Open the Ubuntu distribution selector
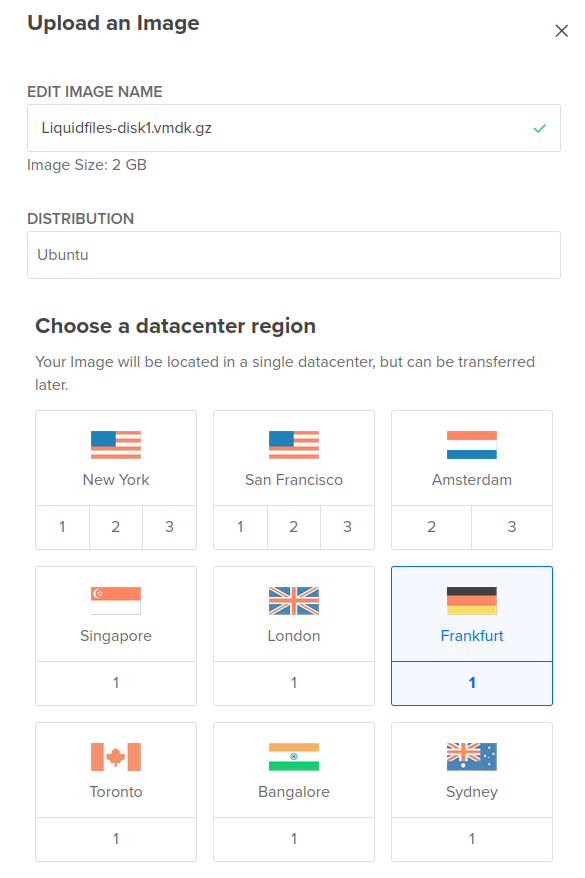Screen dimensions: 585x878 coord(293,255)
